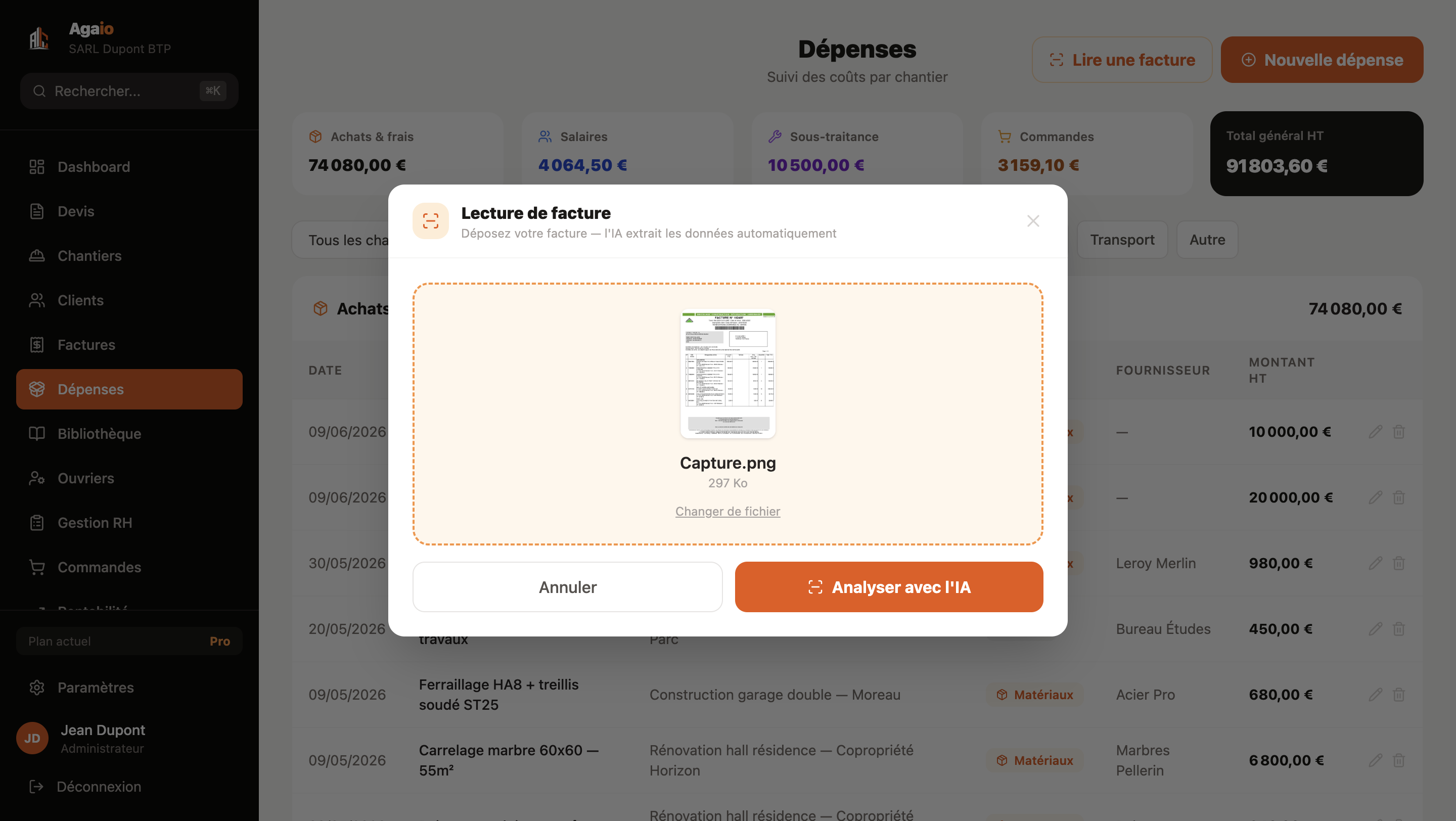Delete the 10 000,00 € expense row

tap(1399, 432)
